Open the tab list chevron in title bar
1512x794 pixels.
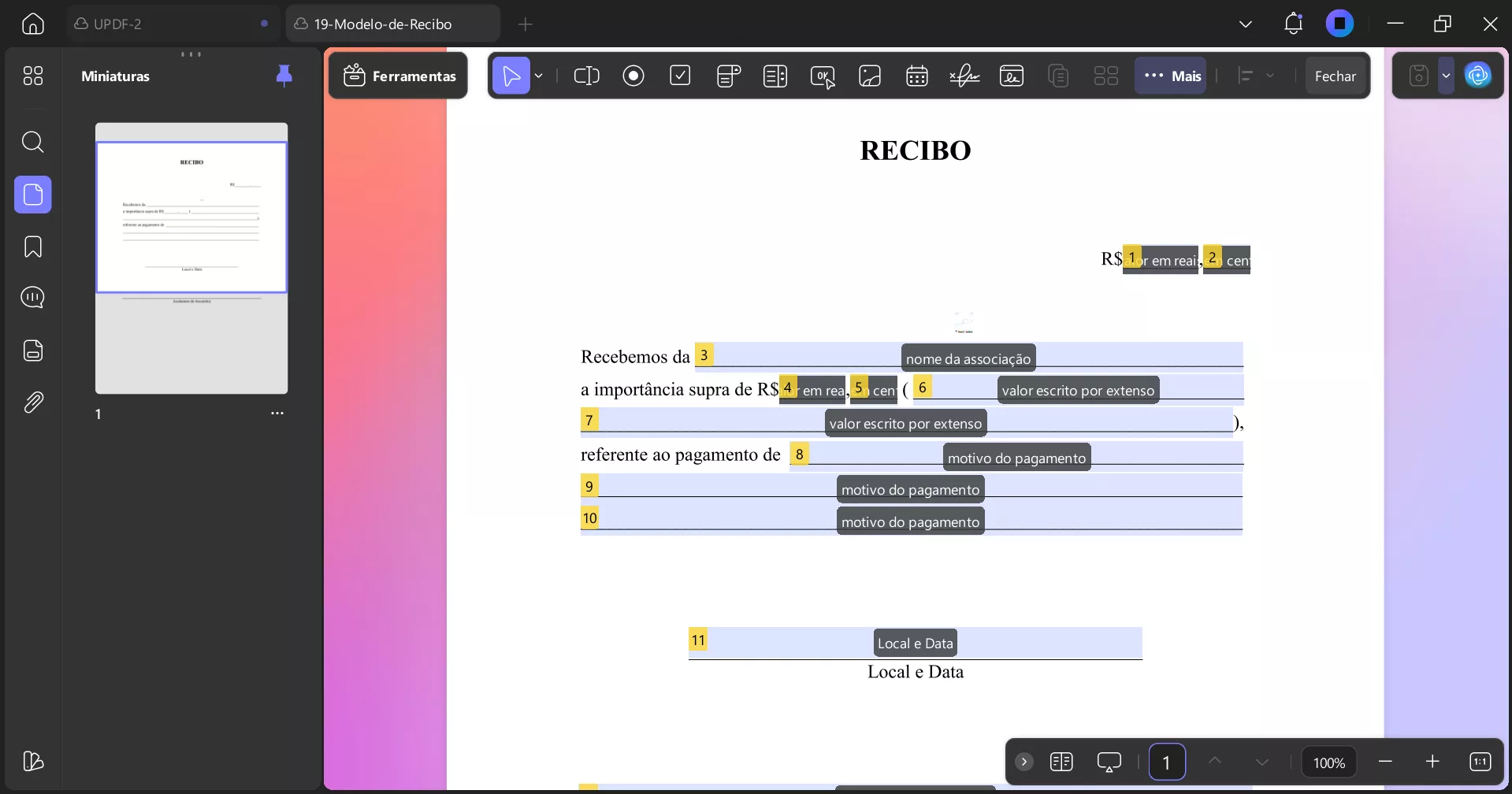click(1246, 24)
